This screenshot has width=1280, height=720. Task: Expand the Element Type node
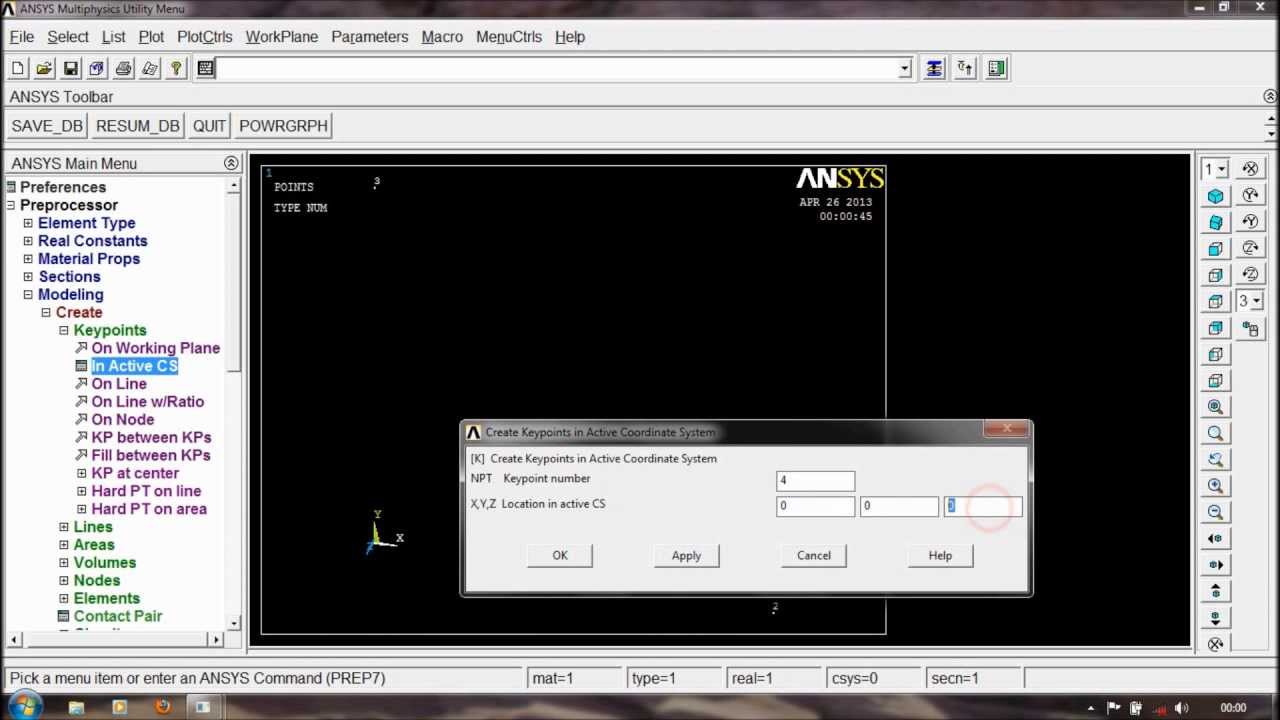pos(28,223)
